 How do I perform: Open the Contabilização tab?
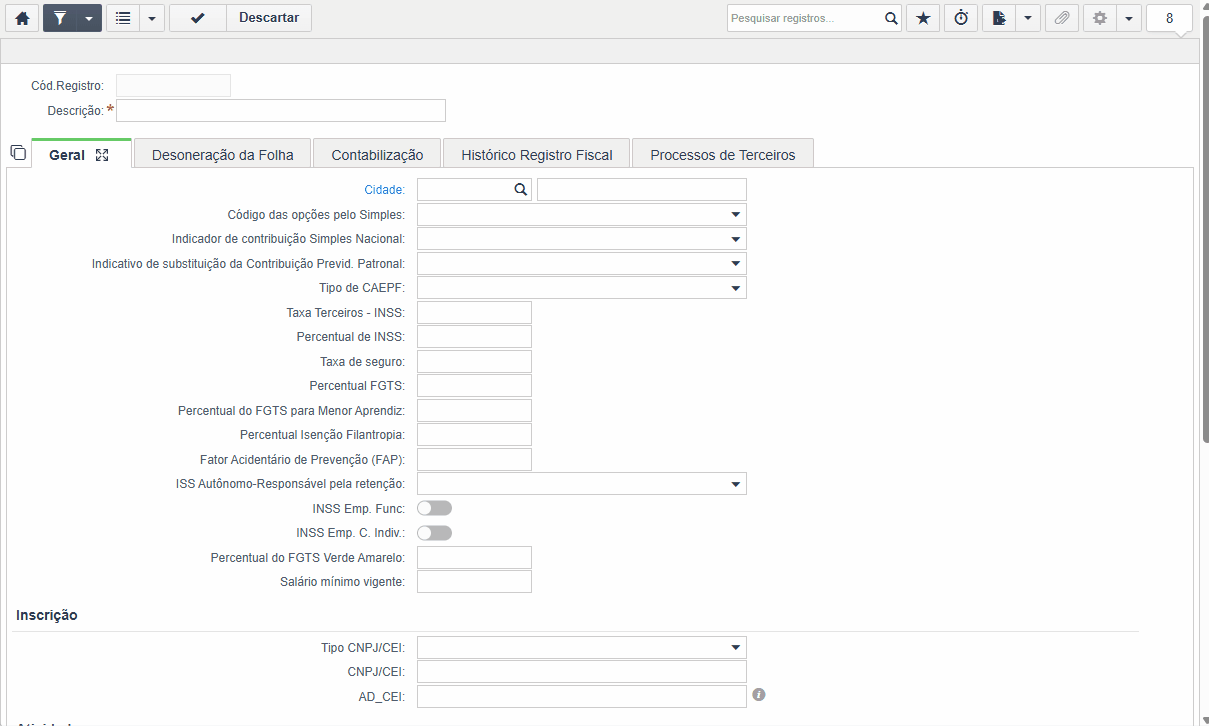click(x=377, y=155)
